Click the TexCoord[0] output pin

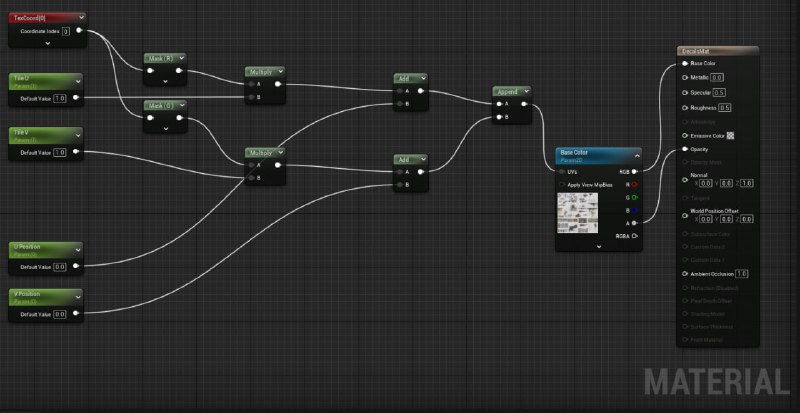[79, 31]
